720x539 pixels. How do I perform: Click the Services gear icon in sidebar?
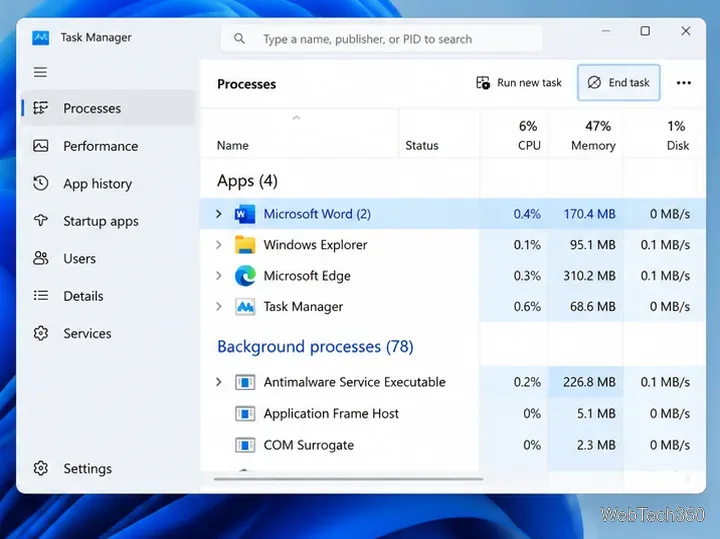pos(40,333)
